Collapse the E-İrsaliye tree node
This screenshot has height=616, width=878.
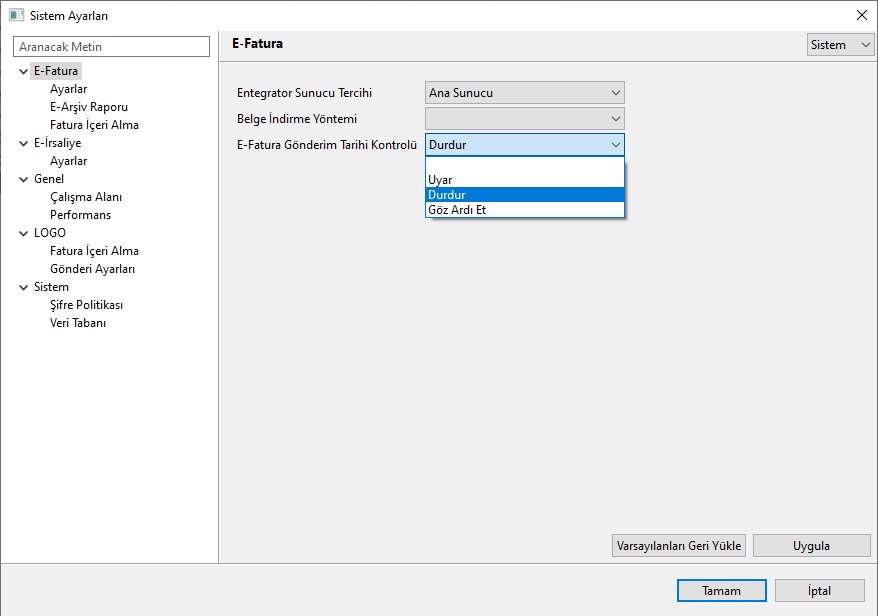click(x=23, y=143)
